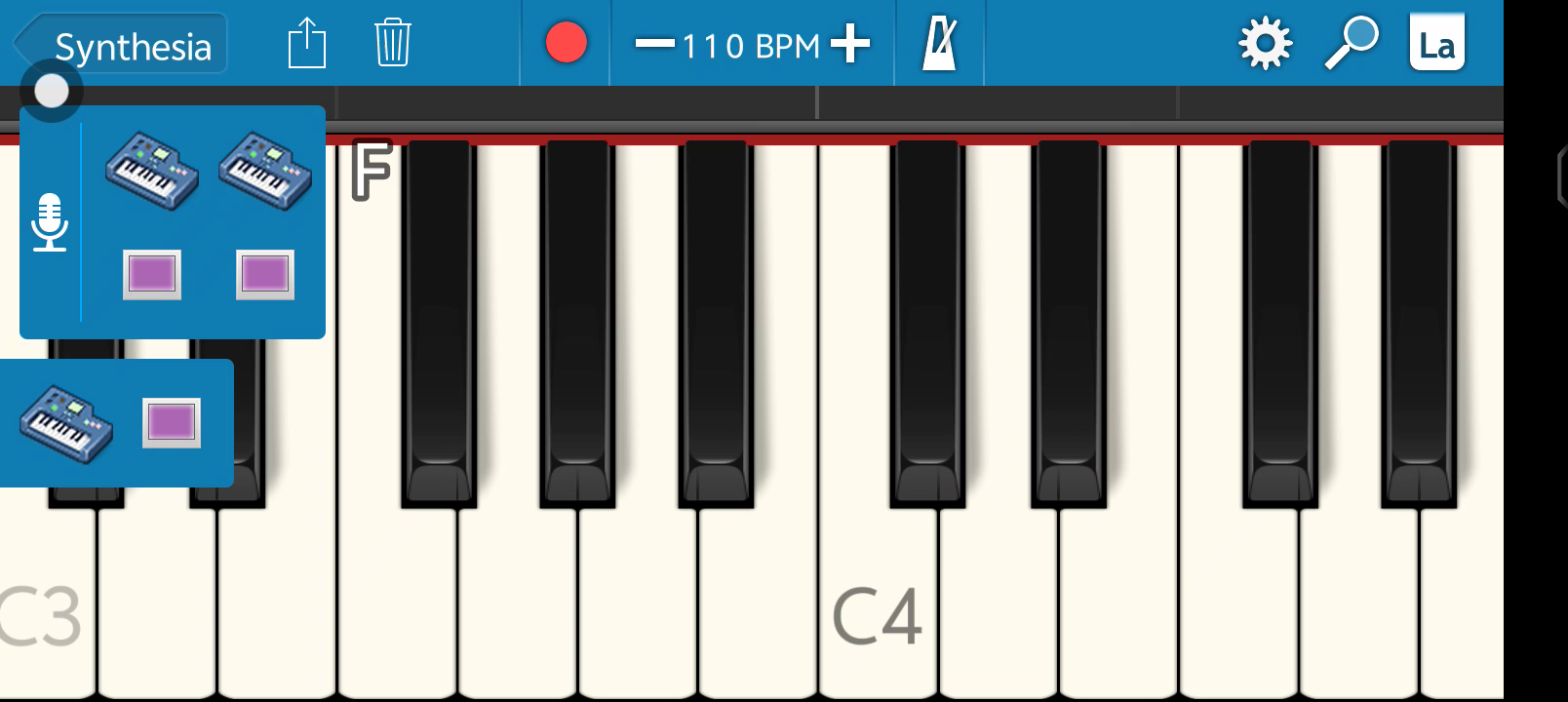The width and height of the screenshot is (1568, 702).
Task: Tap the share/export icon
Action: pos(307,44)
